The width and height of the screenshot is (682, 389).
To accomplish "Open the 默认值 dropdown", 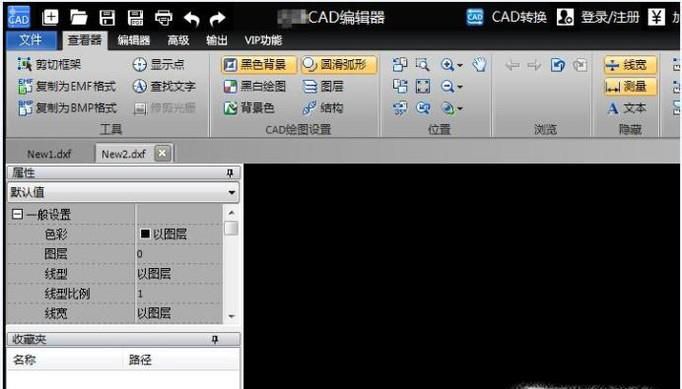I will 231,192.
